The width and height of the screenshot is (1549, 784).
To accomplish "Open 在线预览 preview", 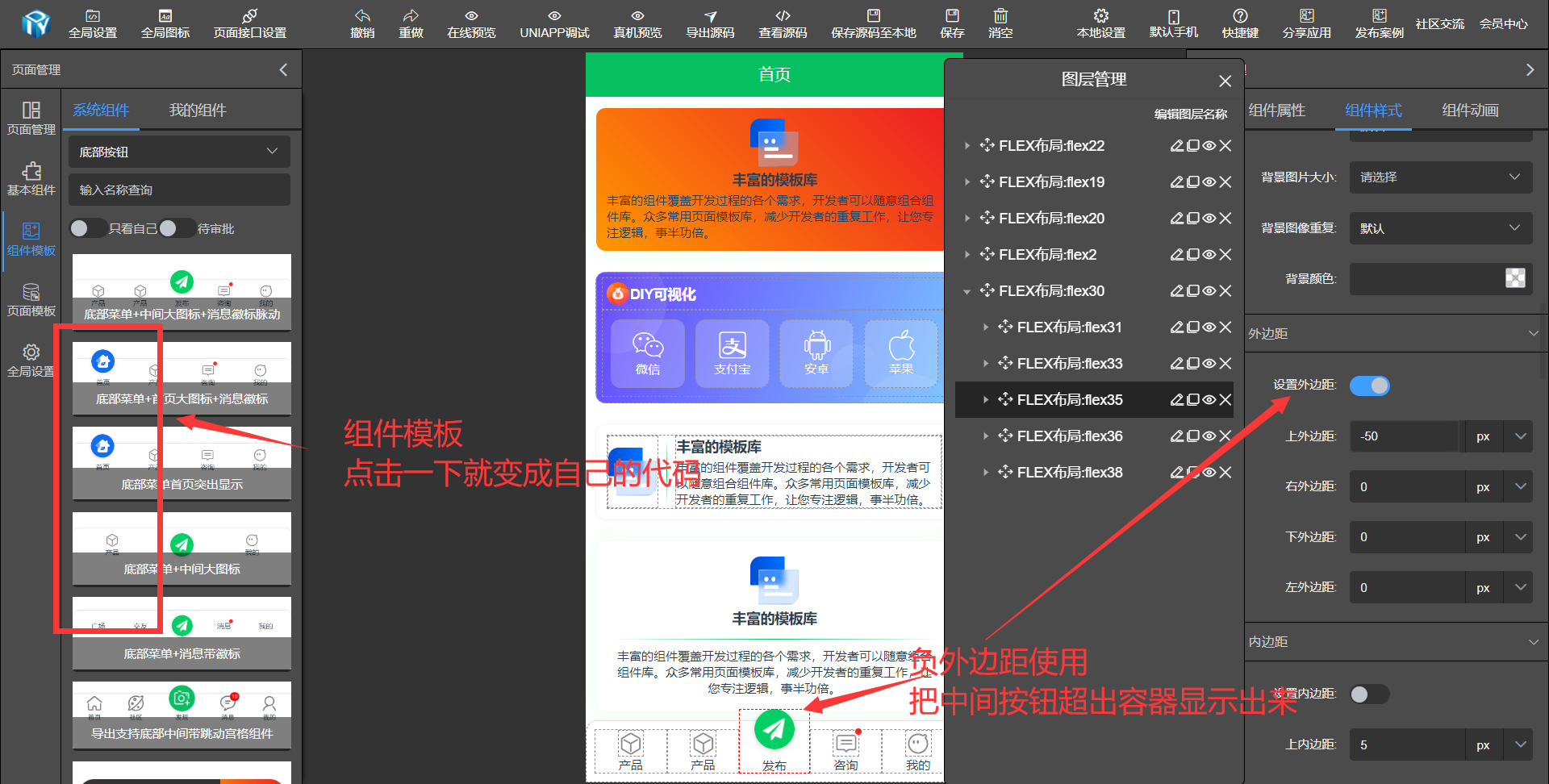I will click(x=471, y=24).
